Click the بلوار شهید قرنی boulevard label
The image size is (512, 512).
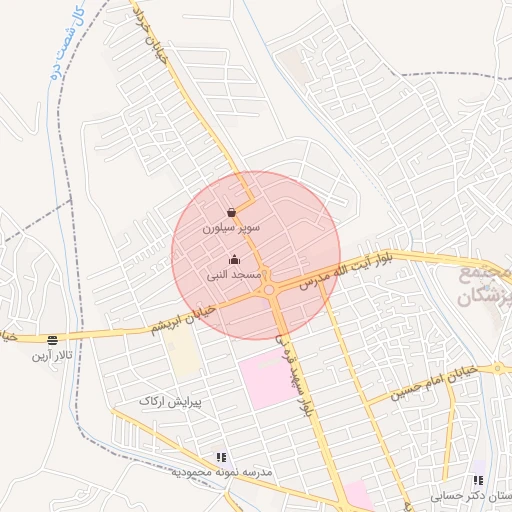[293, 375]
